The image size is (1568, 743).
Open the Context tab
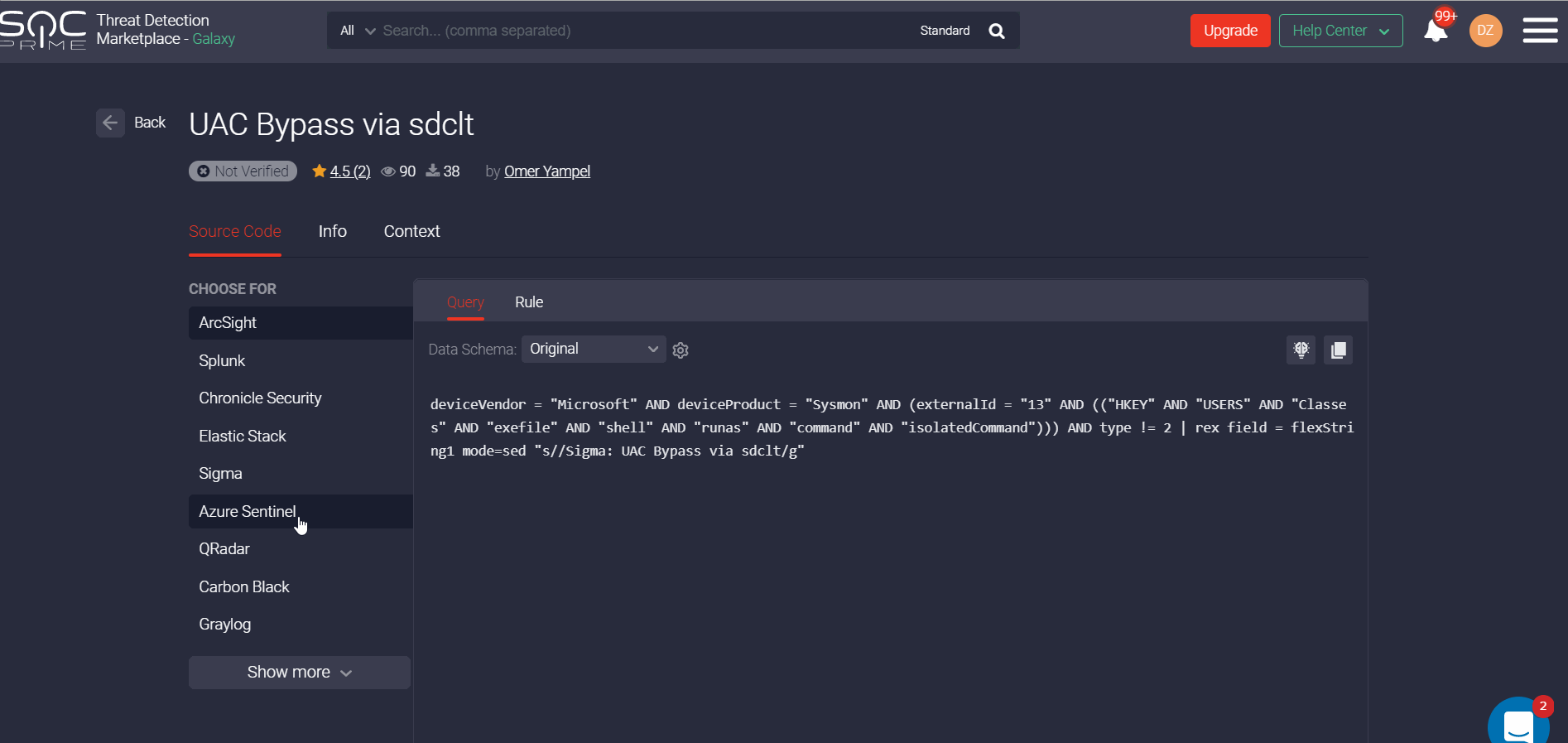tap(411, 232)
